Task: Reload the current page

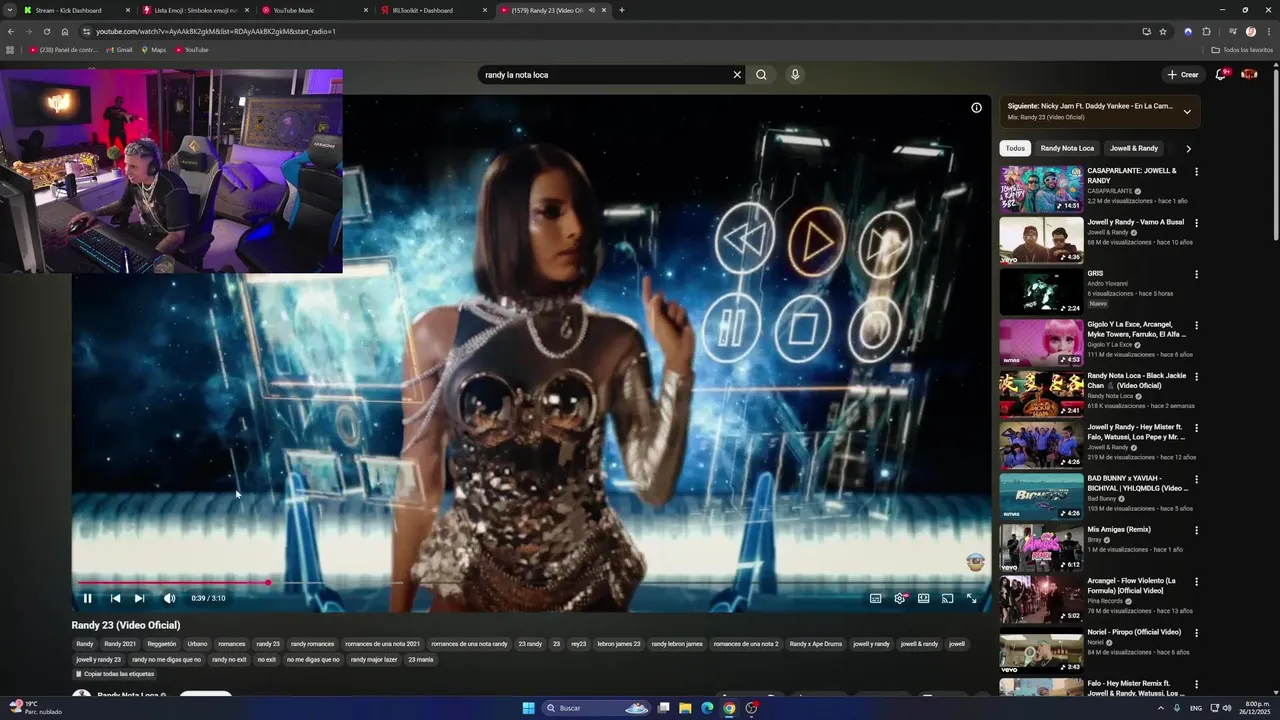Action: (x=46, y=31)
